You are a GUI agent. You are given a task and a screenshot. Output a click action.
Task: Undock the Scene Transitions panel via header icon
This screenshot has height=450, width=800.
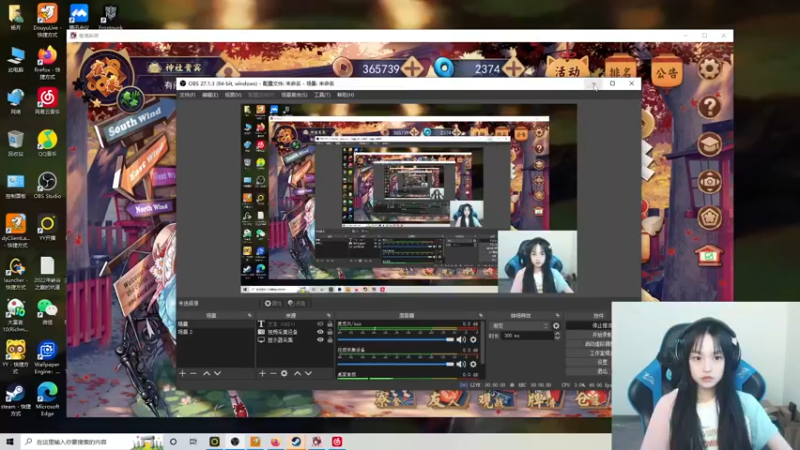point(558,315)
